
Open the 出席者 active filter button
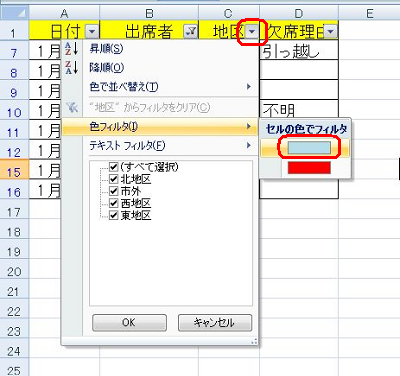click(191, 32)
